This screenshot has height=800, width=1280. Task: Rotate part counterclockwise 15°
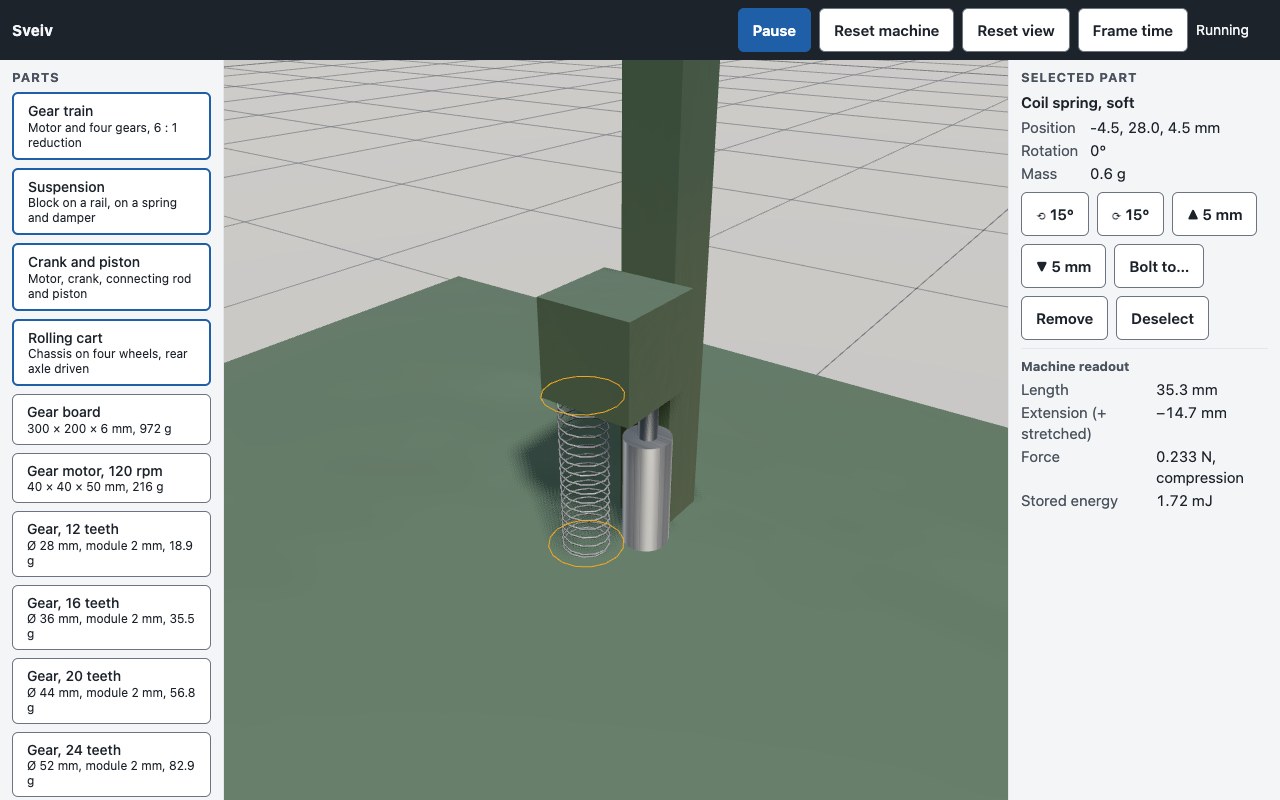tap(1055, 214)
